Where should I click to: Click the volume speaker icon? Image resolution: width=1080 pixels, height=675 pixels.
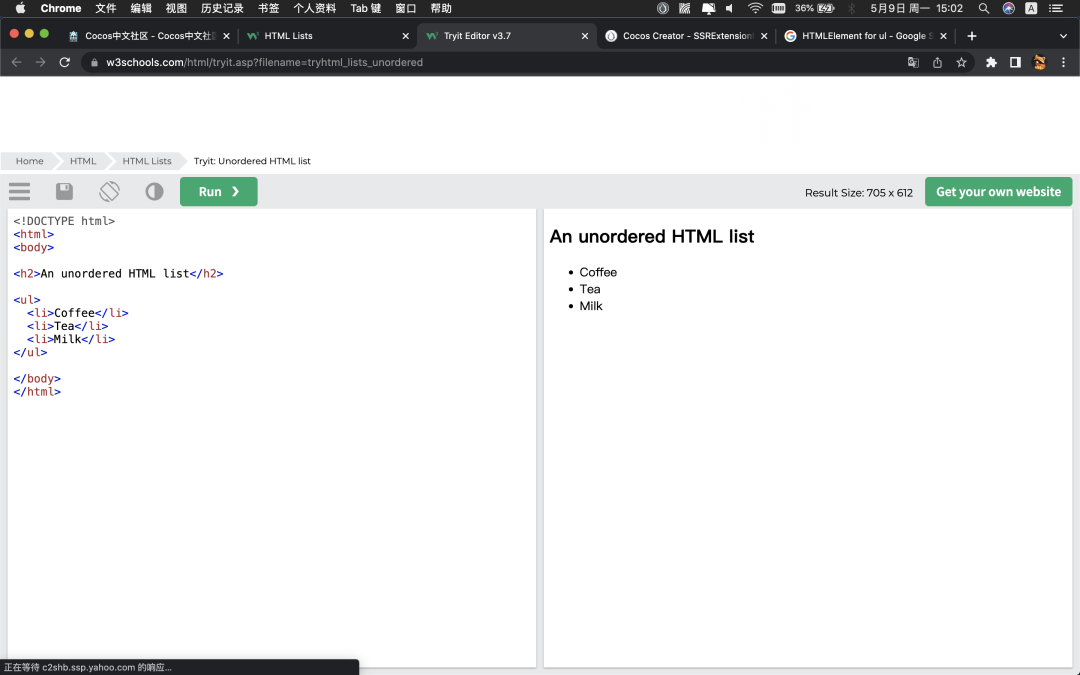(729, 8)
